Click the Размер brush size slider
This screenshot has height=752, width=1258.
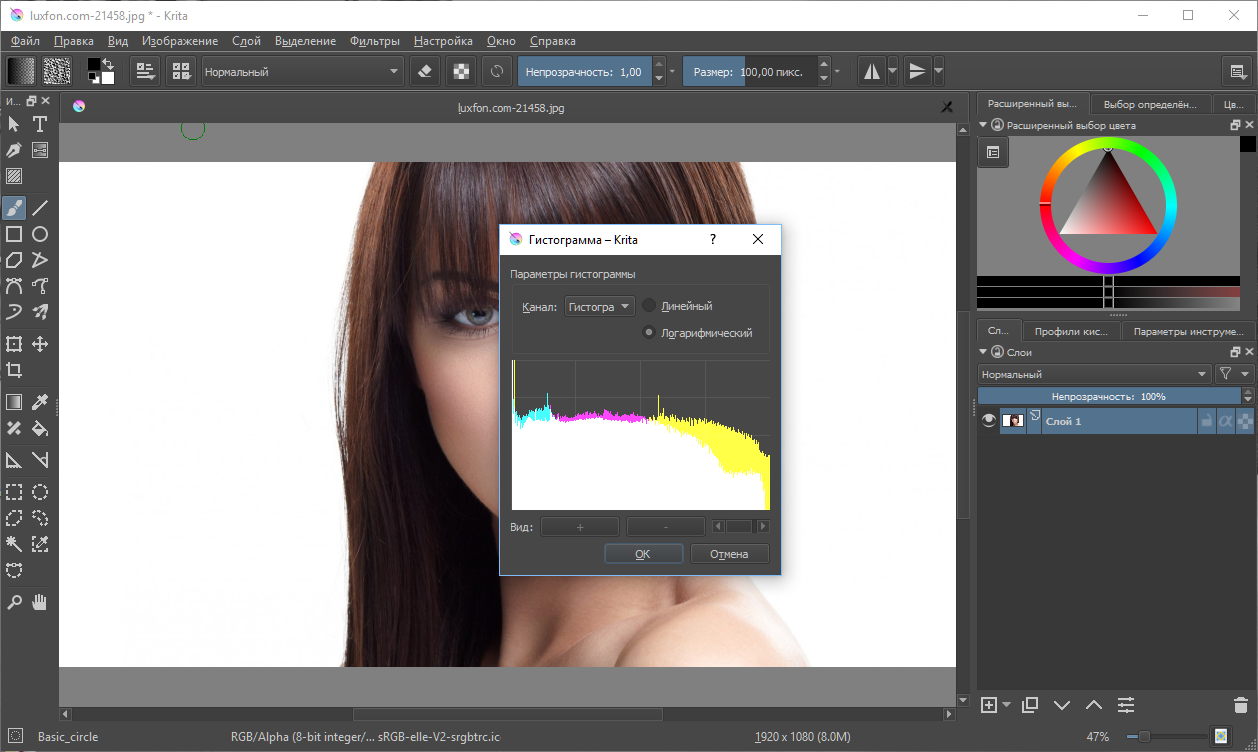point(750,71)
